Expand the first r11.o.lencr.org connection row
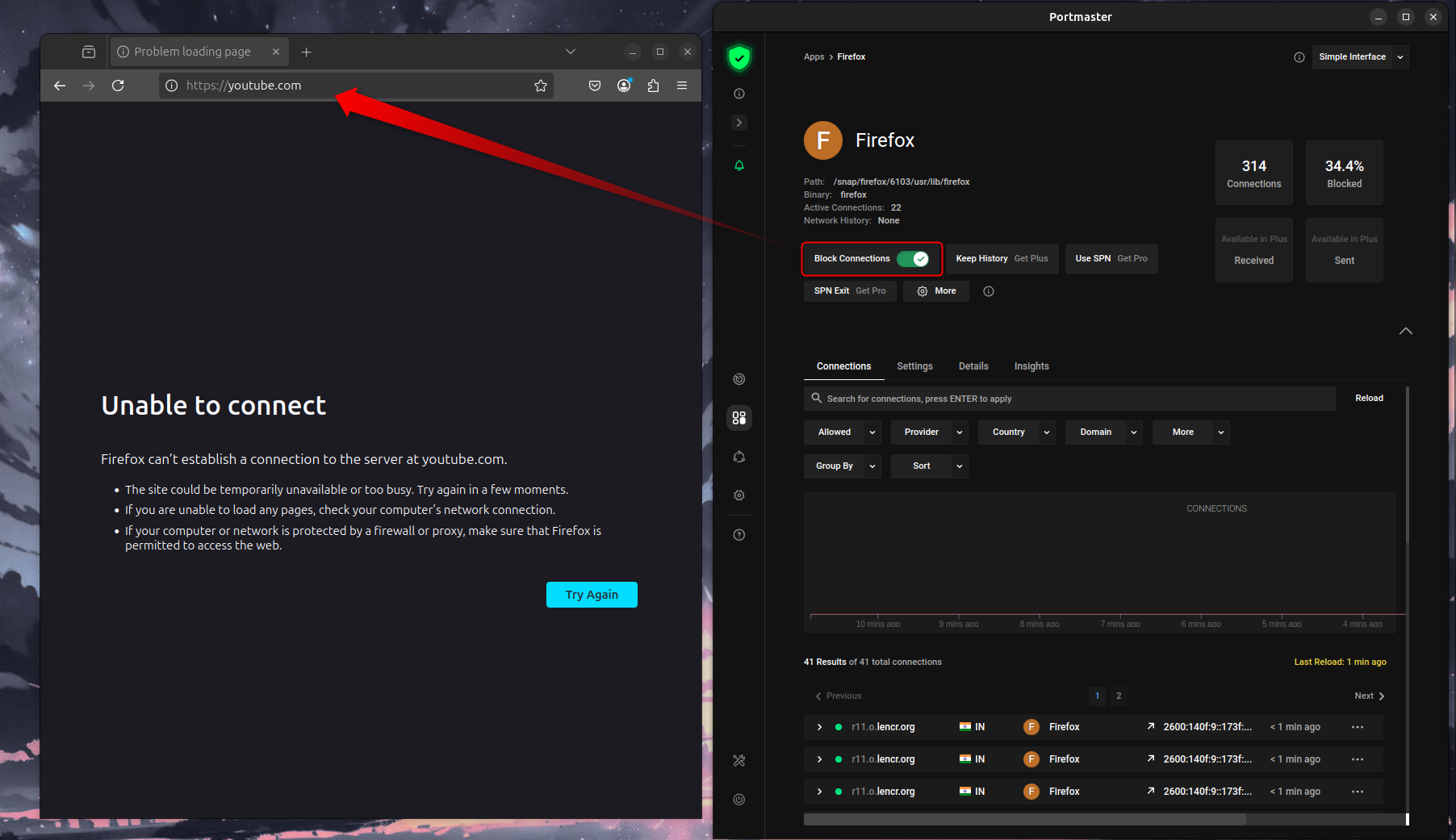This screenshot has height=840, width=1456. coord(819,727)
